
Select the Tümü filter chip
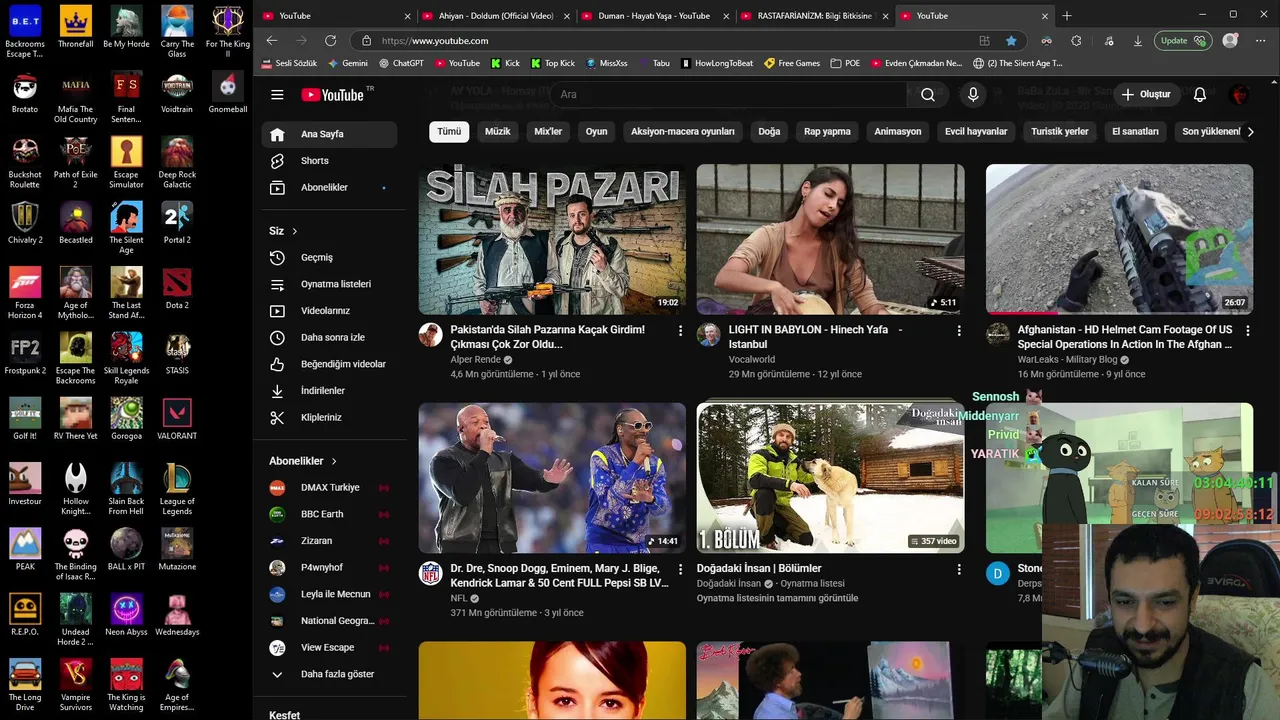449,131
